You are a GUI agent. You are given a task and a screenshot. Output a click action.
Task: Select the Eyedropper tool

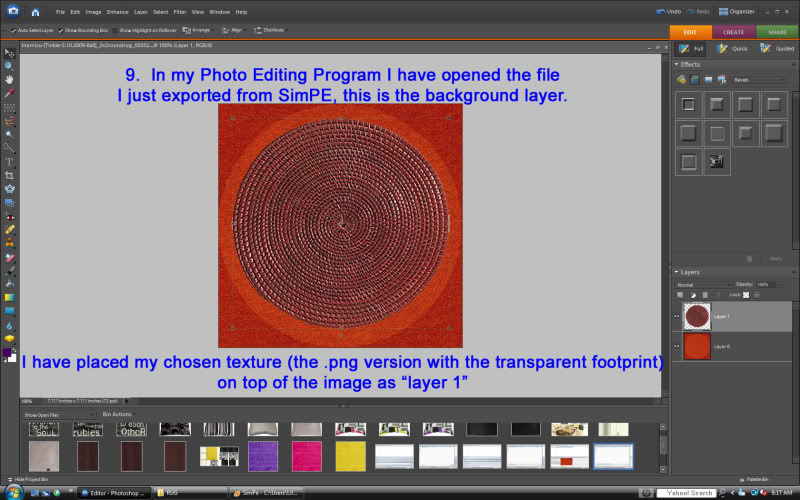click(x=9, y=93)
